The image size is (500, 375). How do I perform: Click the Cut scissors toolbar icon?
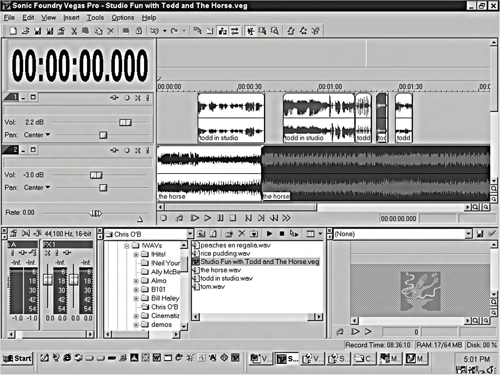(x=74, y=31)
